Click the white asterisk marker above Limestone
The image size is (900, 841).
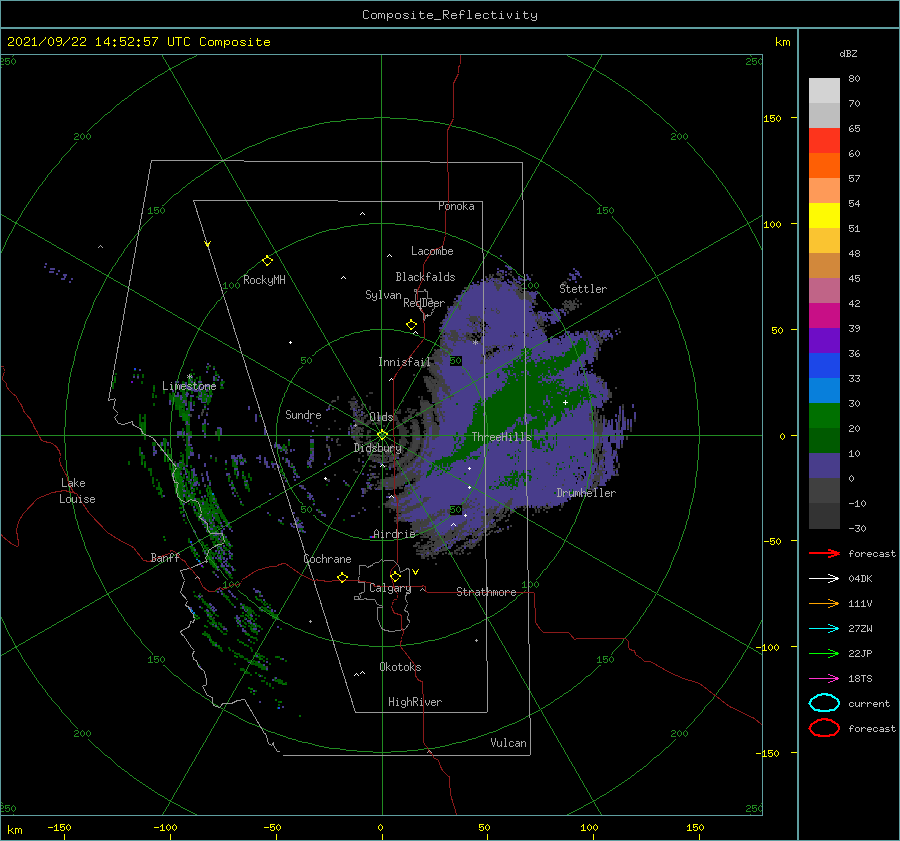[x=189, y=377]
